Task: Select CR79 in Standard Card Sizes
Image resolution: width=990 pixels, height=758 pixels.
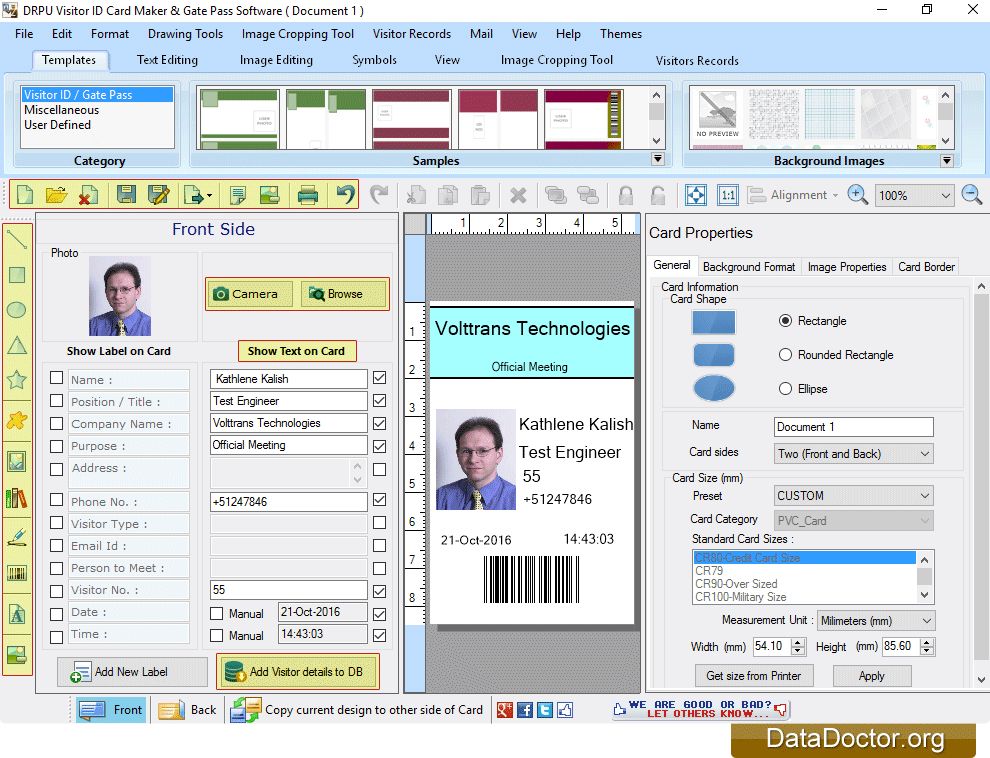Action: (x=804, y=571)
